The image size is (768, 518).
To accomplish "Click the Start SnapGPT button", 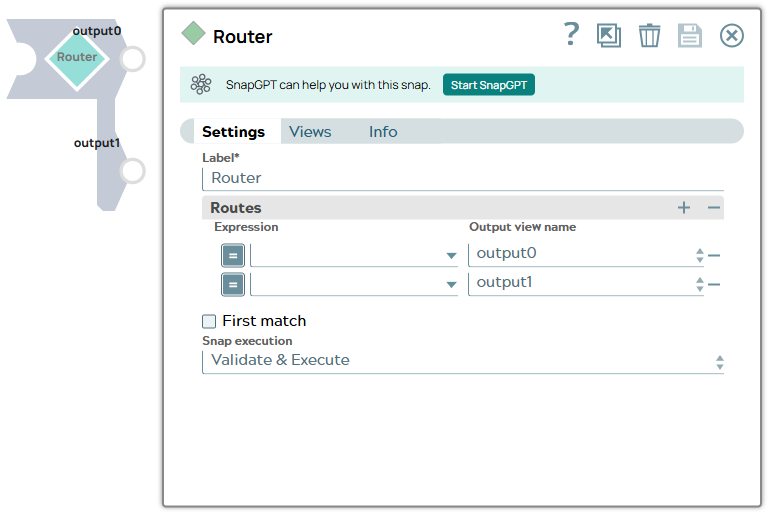I will [x=489, y=85].
